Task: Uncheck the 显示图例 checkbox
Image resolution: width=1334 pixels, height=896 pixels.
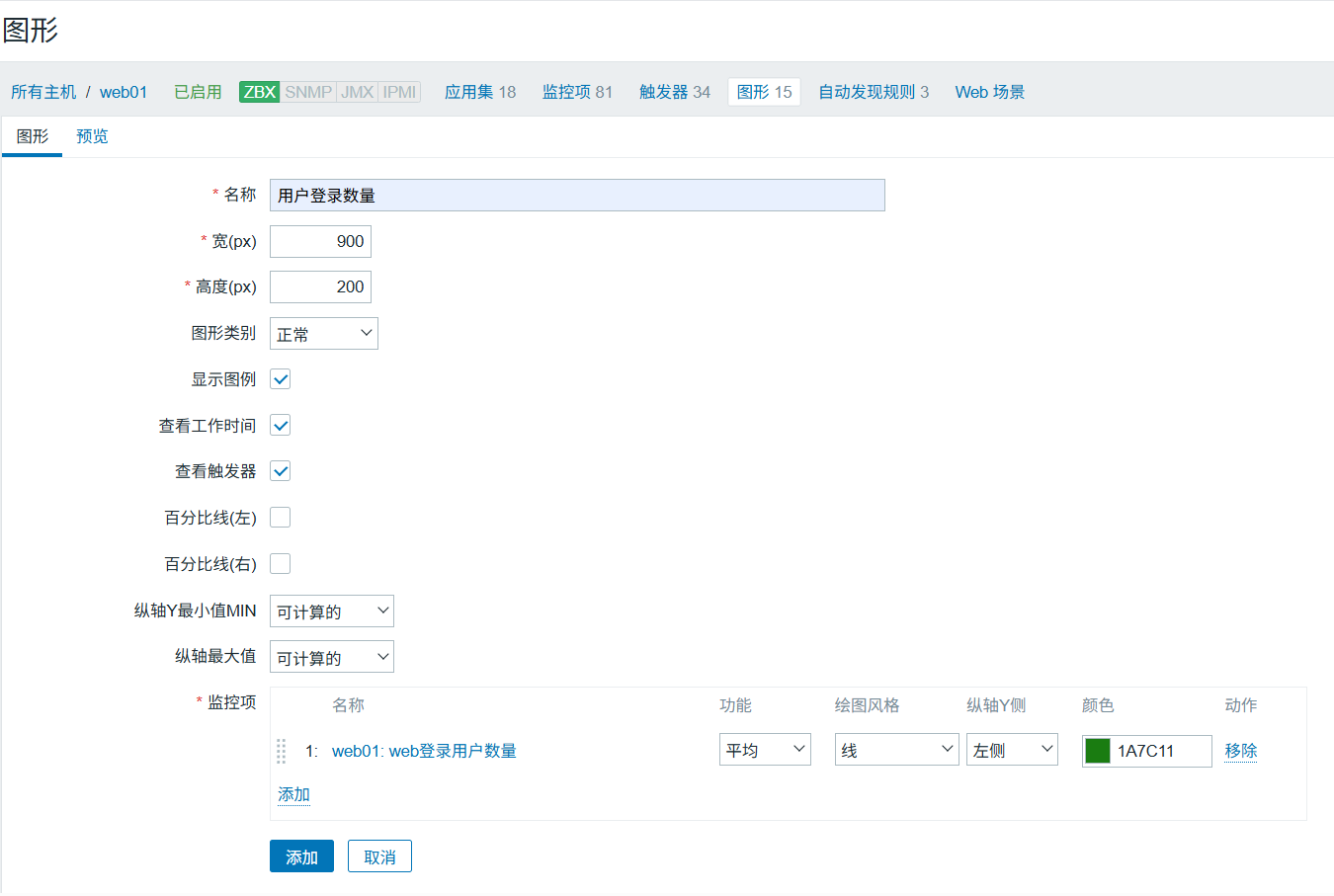Action: click(x=281, y=379)
